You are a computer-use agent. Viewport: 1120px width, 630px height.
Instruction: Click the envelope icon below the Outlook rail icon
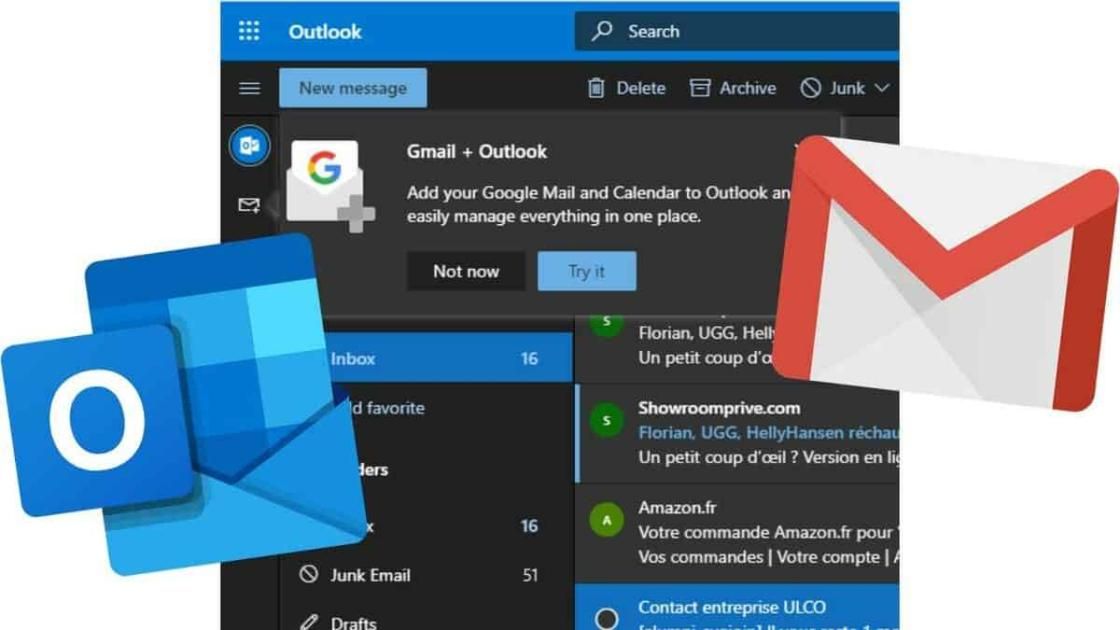pyautogui.click(x=249, y=205)
